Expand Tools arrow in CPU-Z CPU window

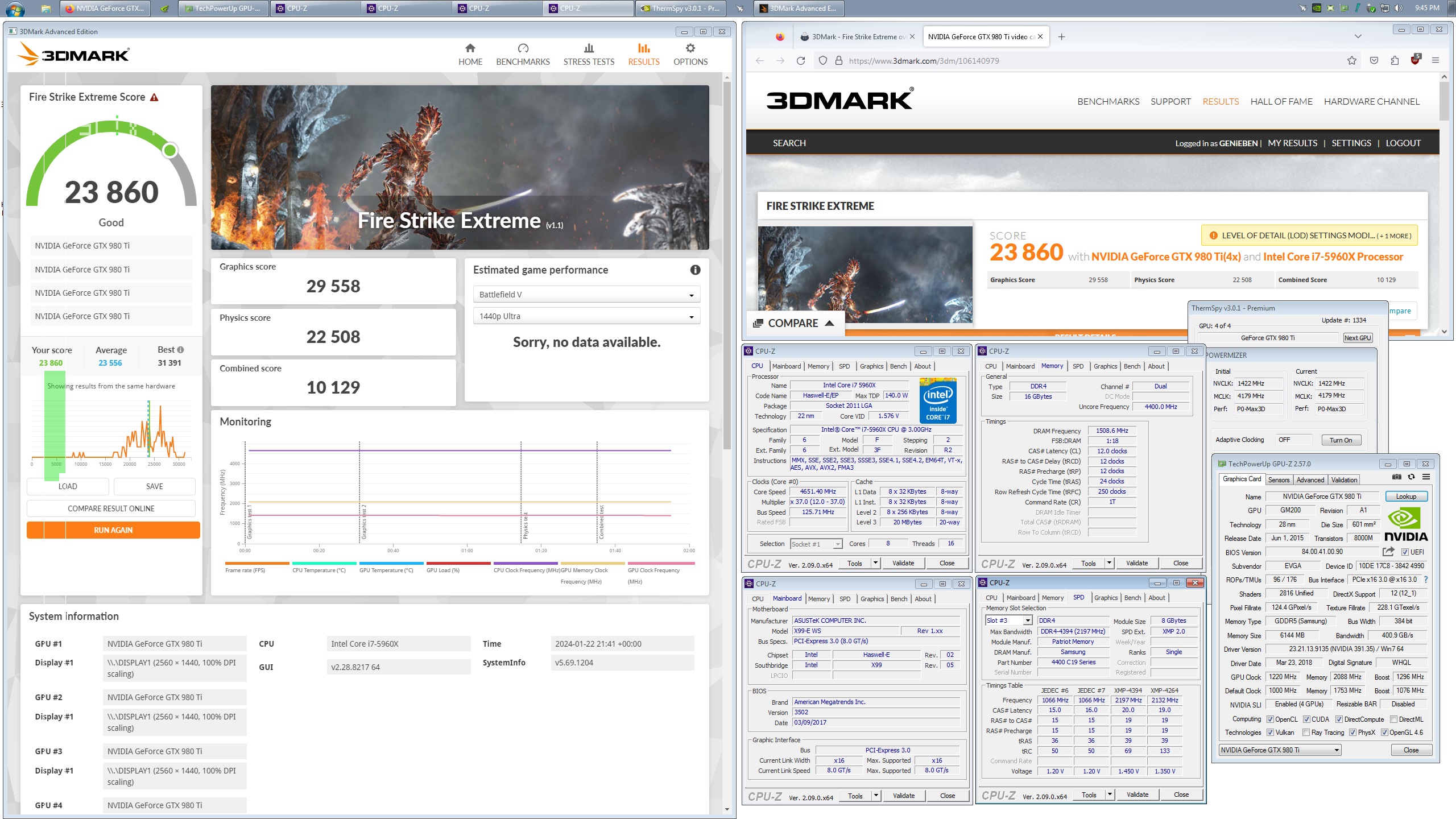(876, 563)
